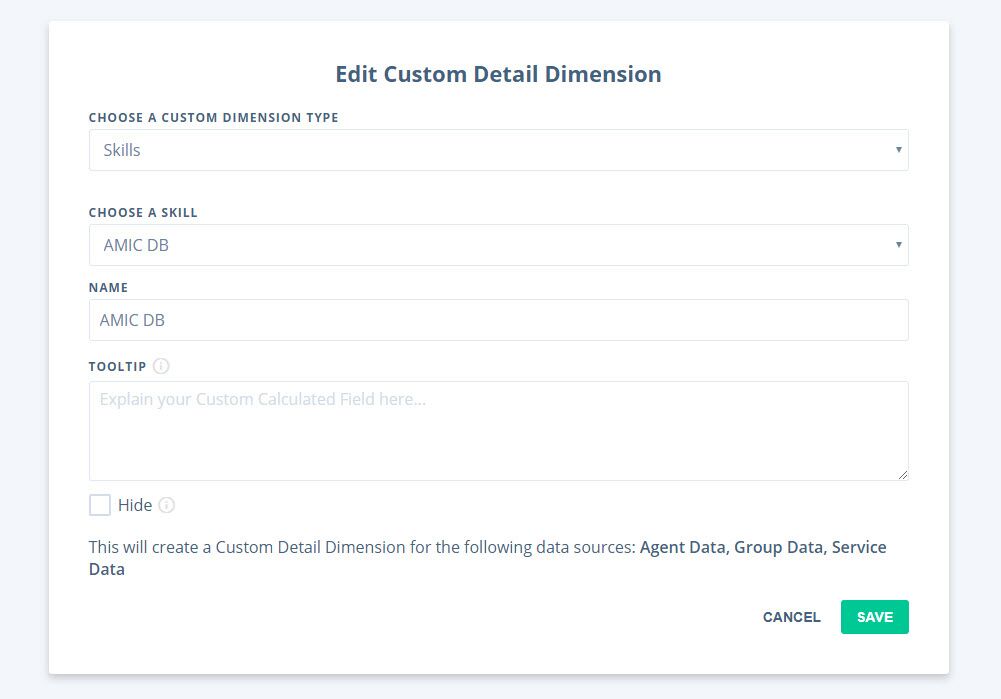Click the bold Agent Data, Group Data text
The height and width of the screenshot is (699, 1001).
[x=733, y=547]
